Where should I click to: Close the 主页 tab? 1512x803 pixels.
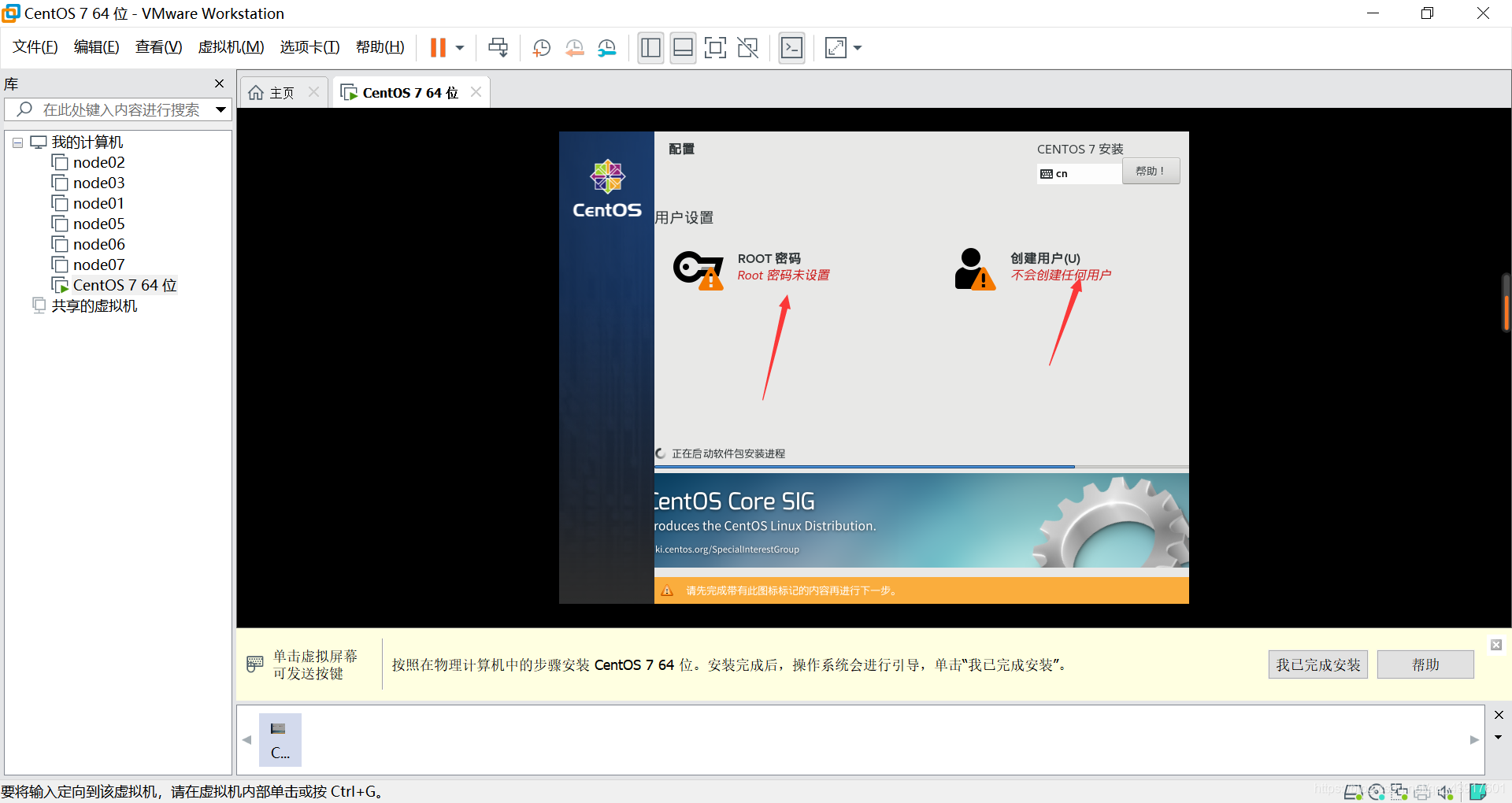pos(313,92)
